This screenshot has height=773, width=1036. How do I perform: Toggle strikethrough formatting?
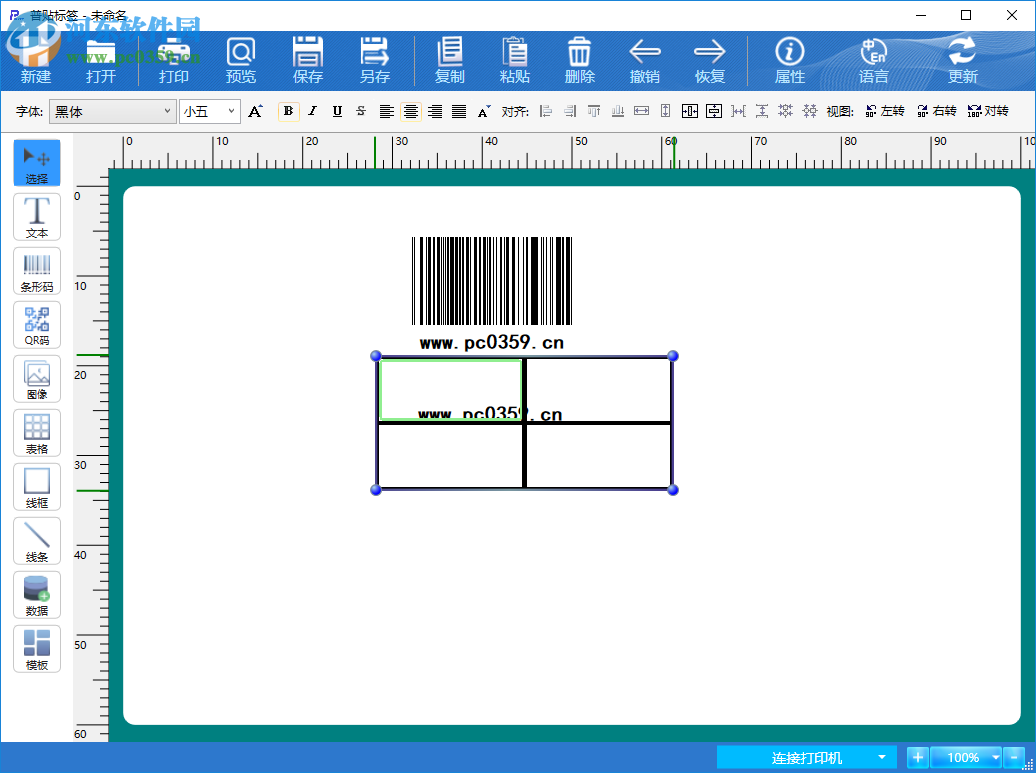361,111
